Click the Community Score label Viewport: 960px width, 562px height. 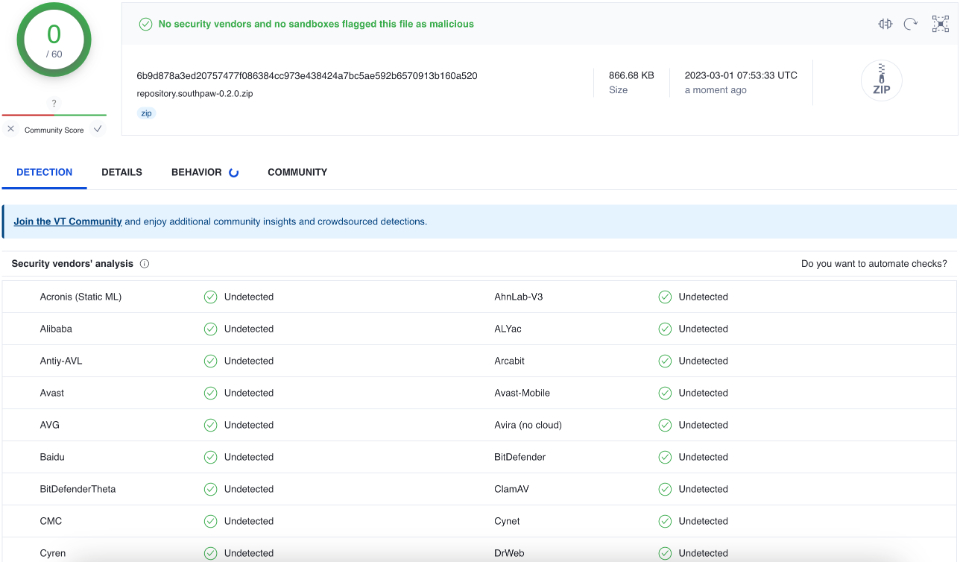[x=54, y=130]
